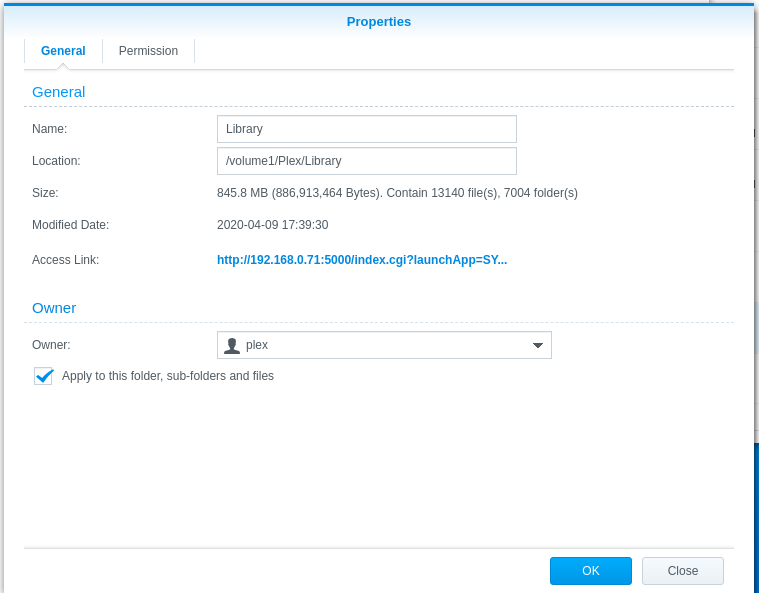759x593 pixels.
Task: Toggle Apply to sub-folders and files checkbox
Action: pyautogui.click(x=44, y=376)
